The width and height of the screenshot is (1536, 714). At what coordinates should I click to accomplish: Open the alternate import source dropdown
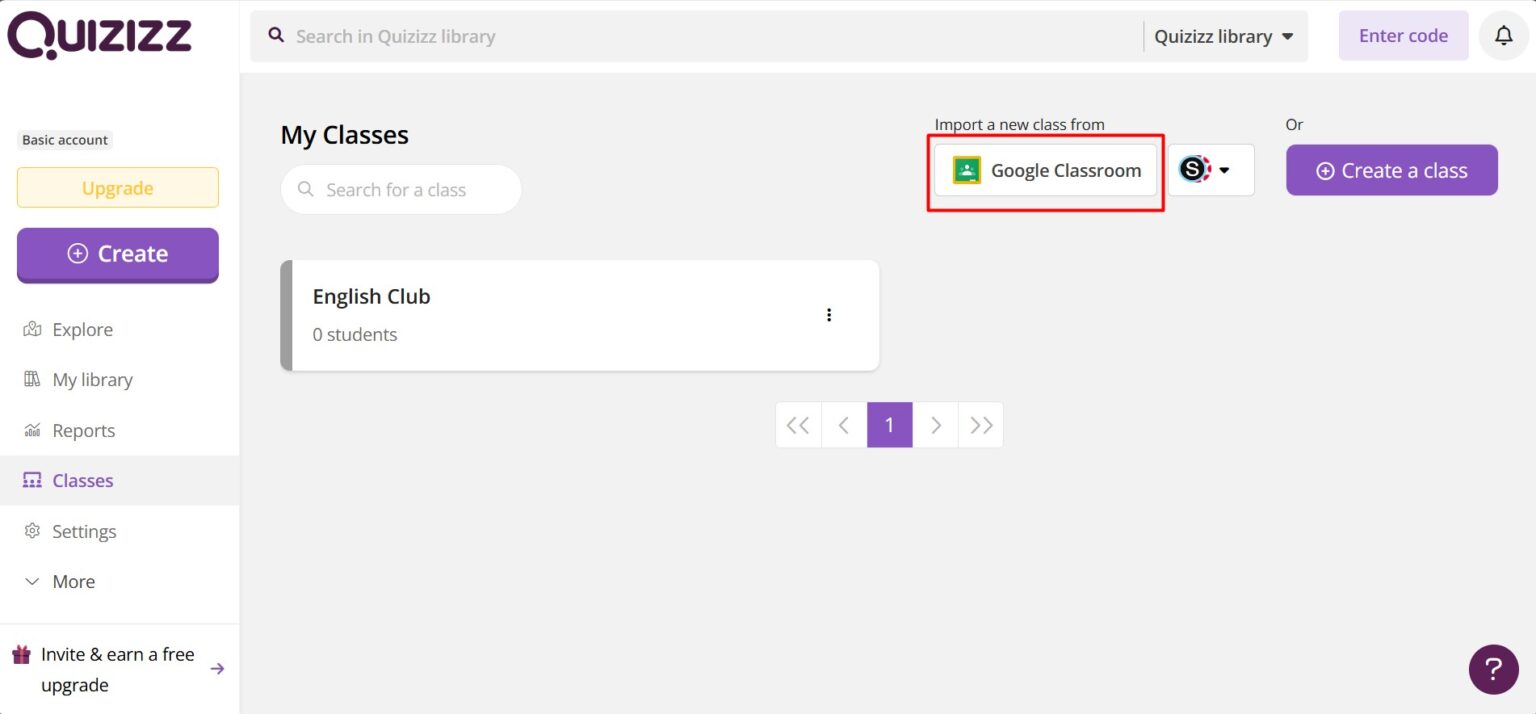[1210, 169]
